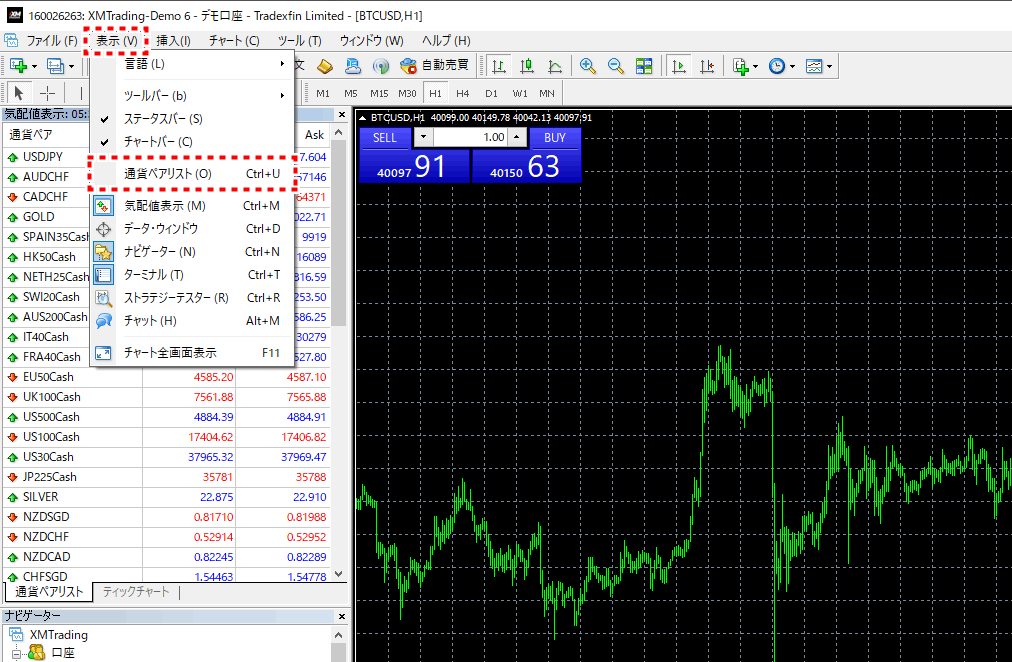Select M15 timeframe
This screenshot has width=1012, height=662.
pyautogui.click(x=379, y=94)
